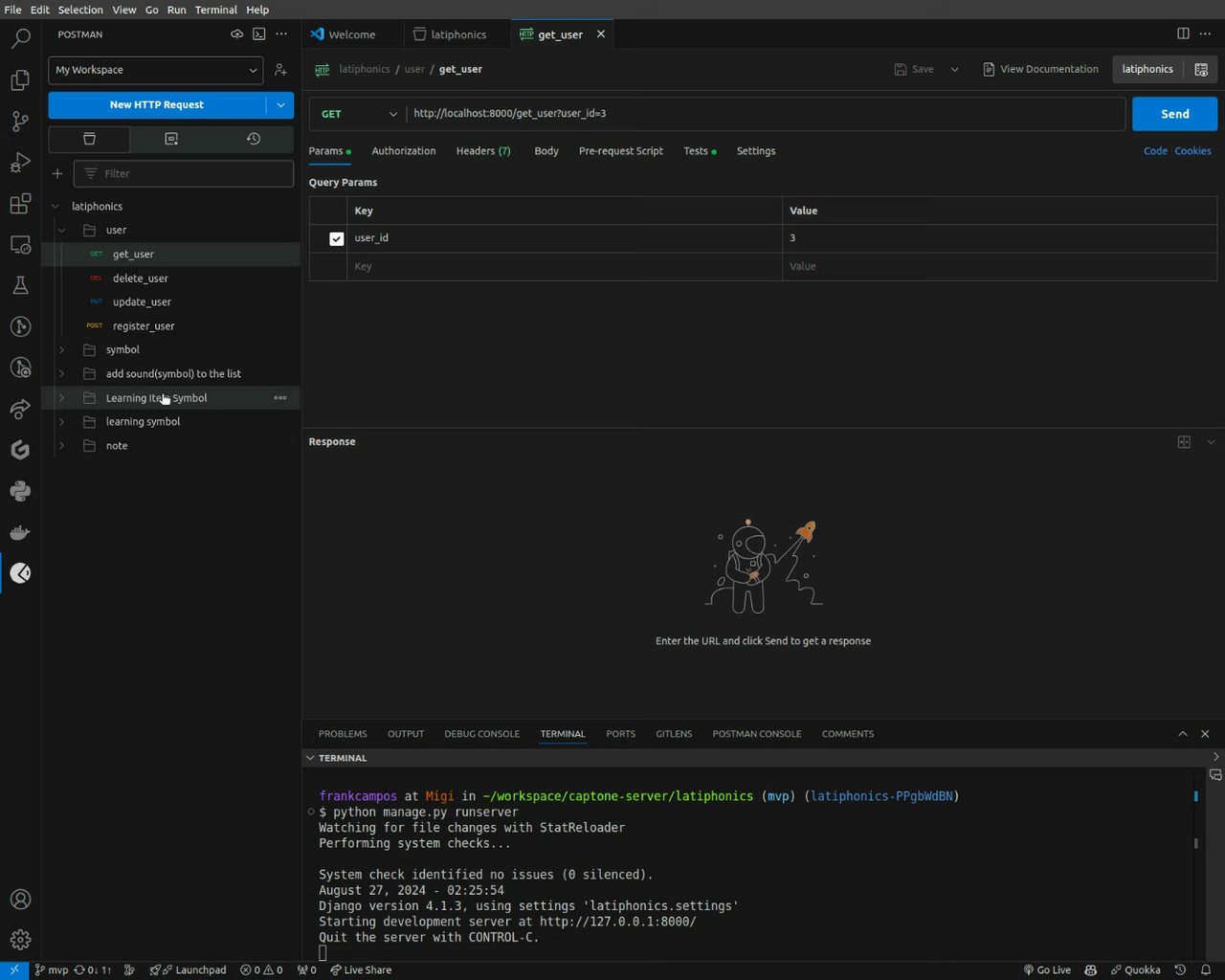Switch to the Headers (7) tab
This screenshot has height=980, width=1225.
[483, 151]
